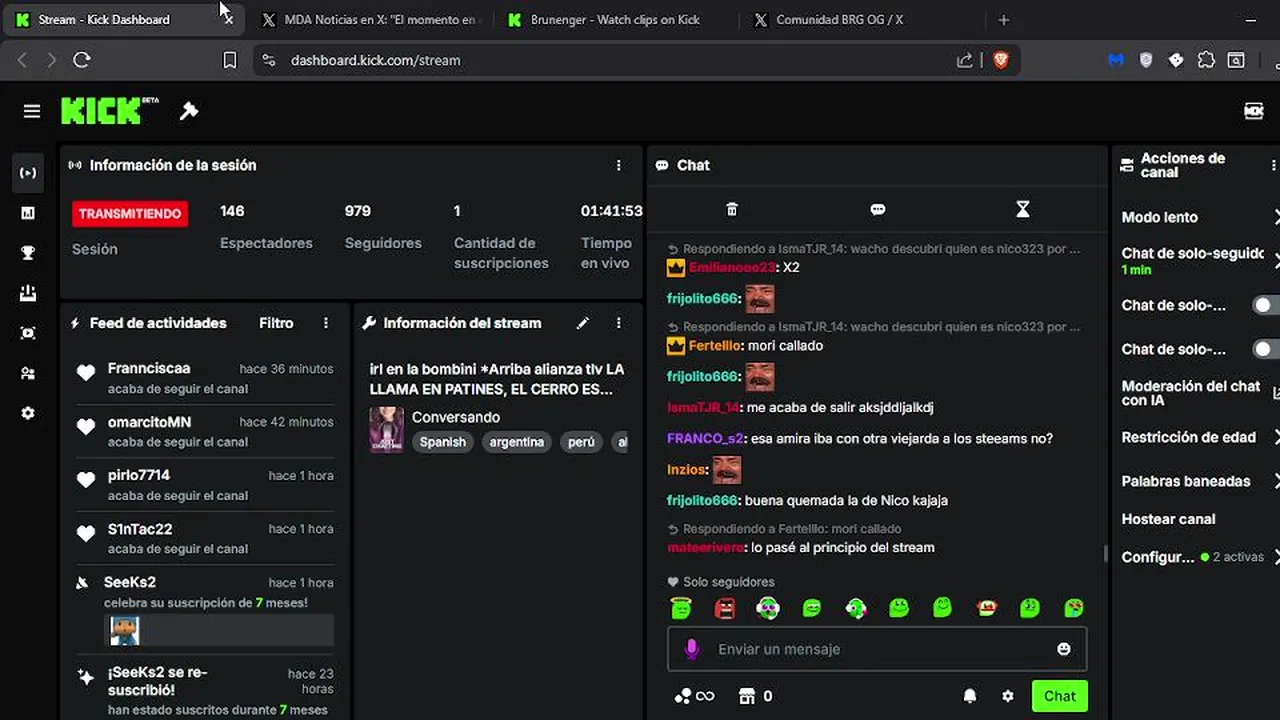This screenshot has height=720, width=1280.
Task: Click chat username mateerivero
Action: (706, 547)
